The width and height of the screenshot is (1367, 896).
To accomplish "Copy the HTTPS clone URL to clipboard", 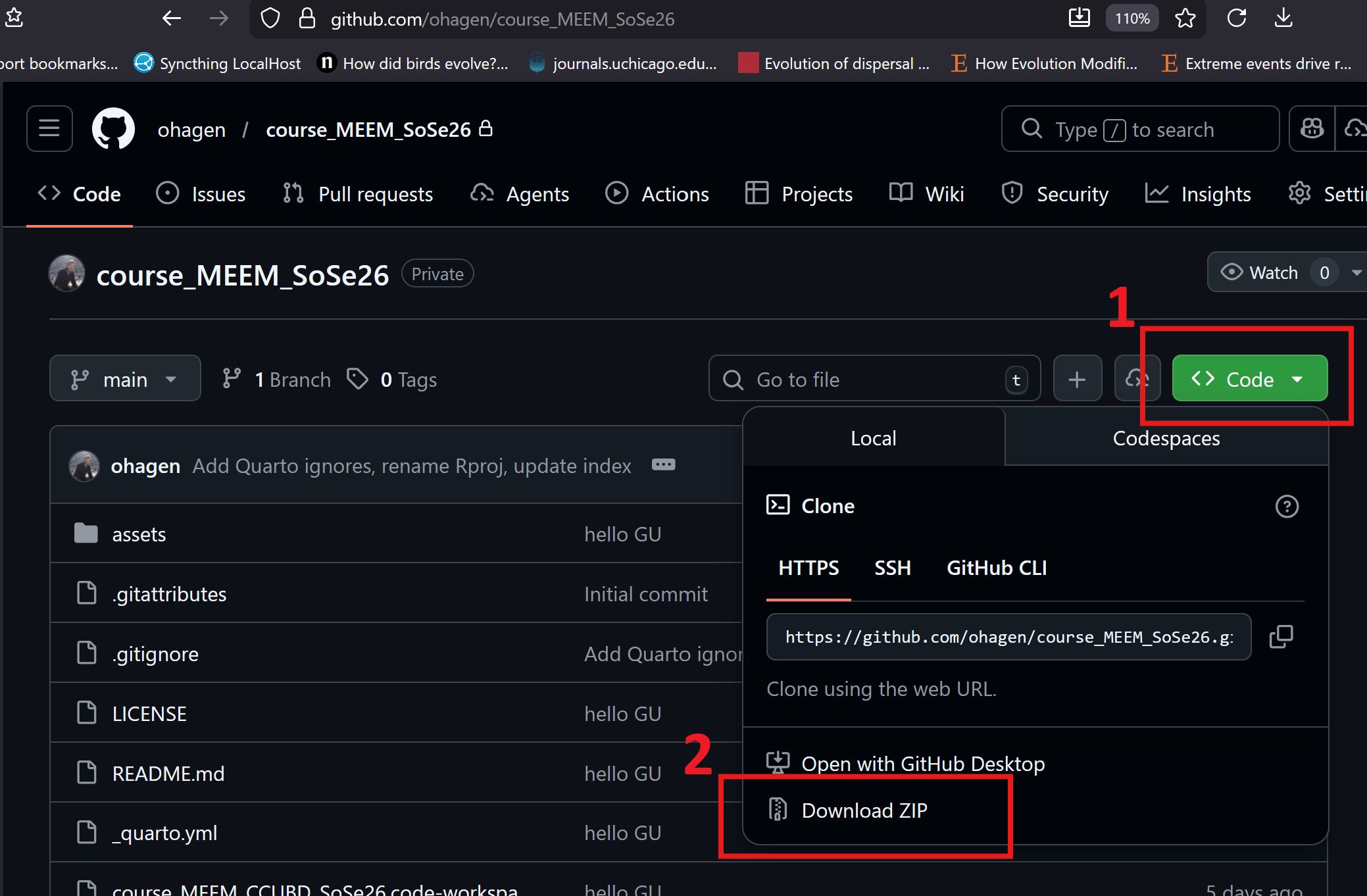I will tap(1280, 636).
